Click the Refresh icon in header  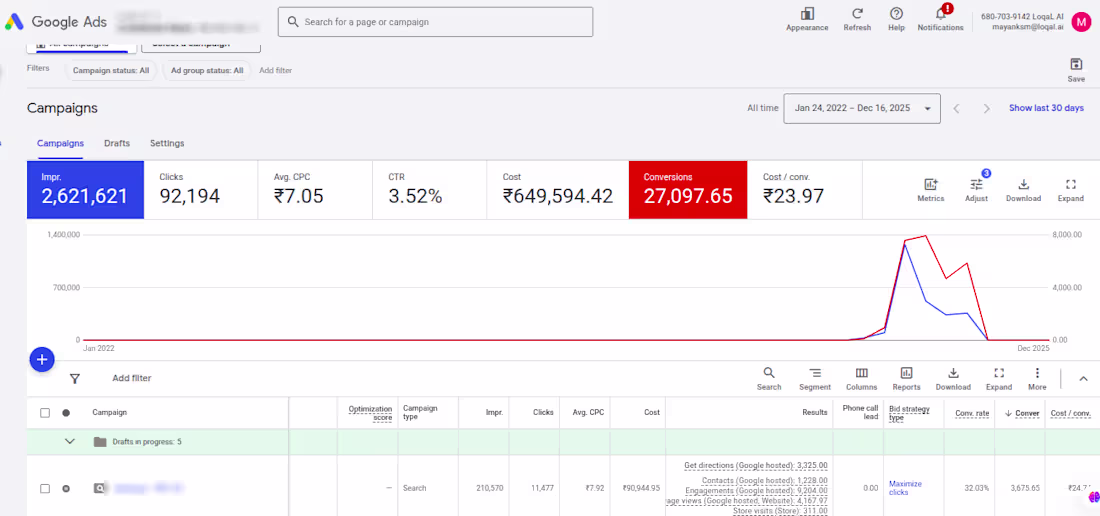tap(857, 13)
